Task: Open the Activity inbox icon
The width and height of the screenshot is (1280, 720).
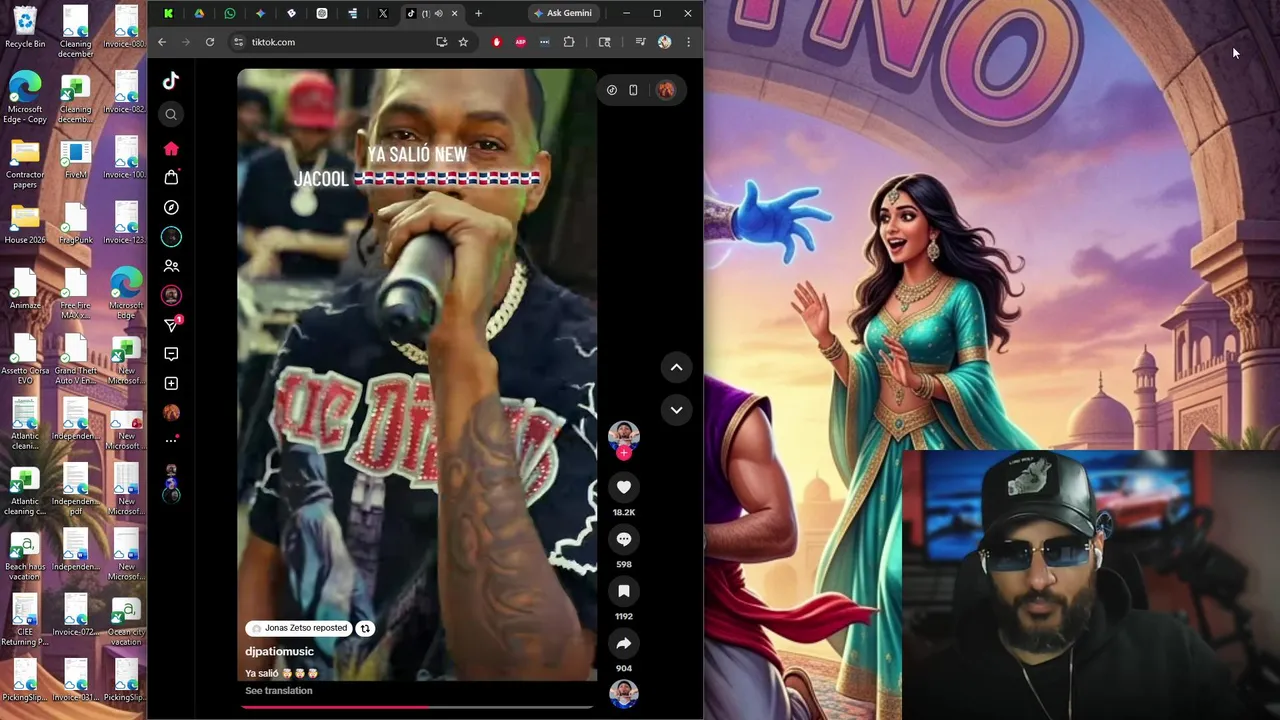Action: coord(171,354)
